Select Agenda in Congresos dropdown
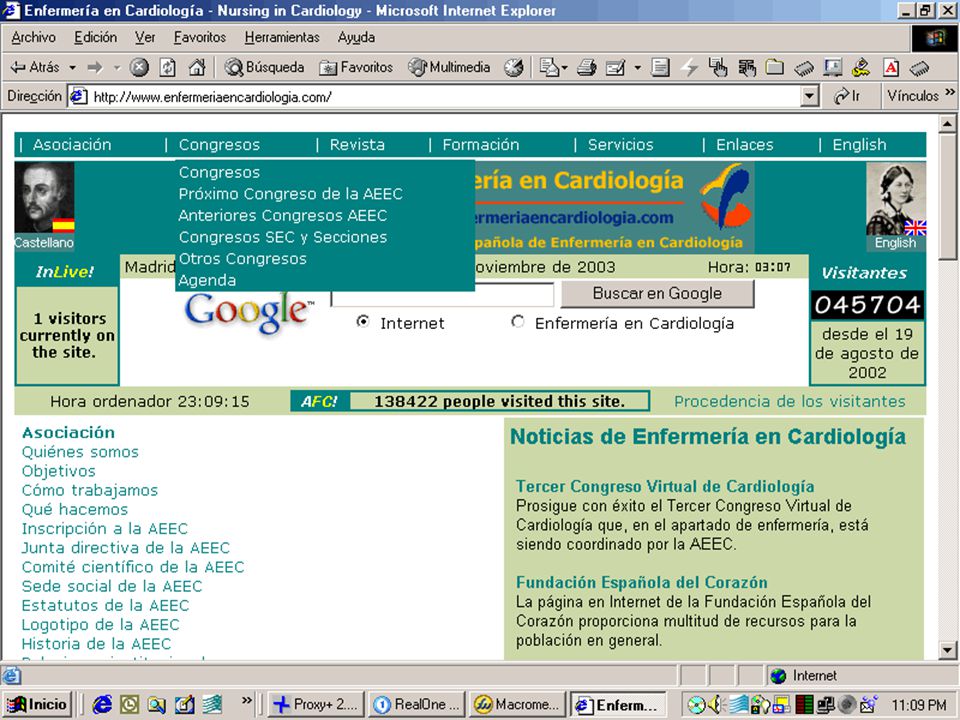960x720 pixels. (207, 280)
